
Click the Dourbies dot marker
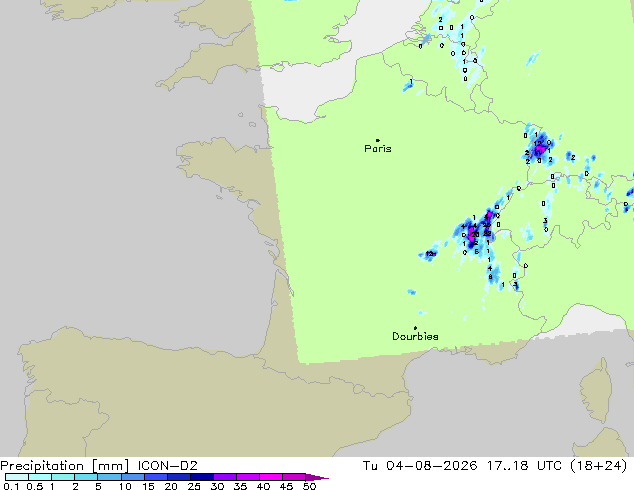pyautogui.click(x=415, y=328)
